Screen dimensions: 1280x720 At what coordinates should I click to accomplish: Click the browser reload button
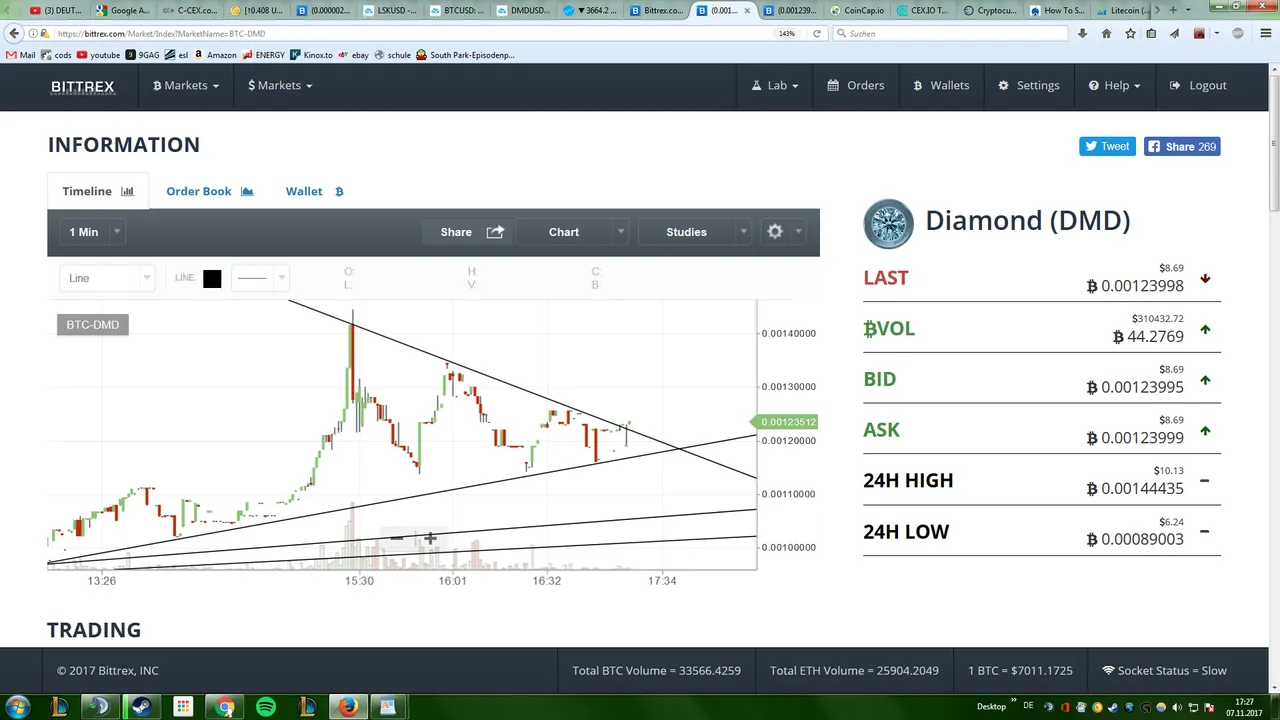coord(817,34)
